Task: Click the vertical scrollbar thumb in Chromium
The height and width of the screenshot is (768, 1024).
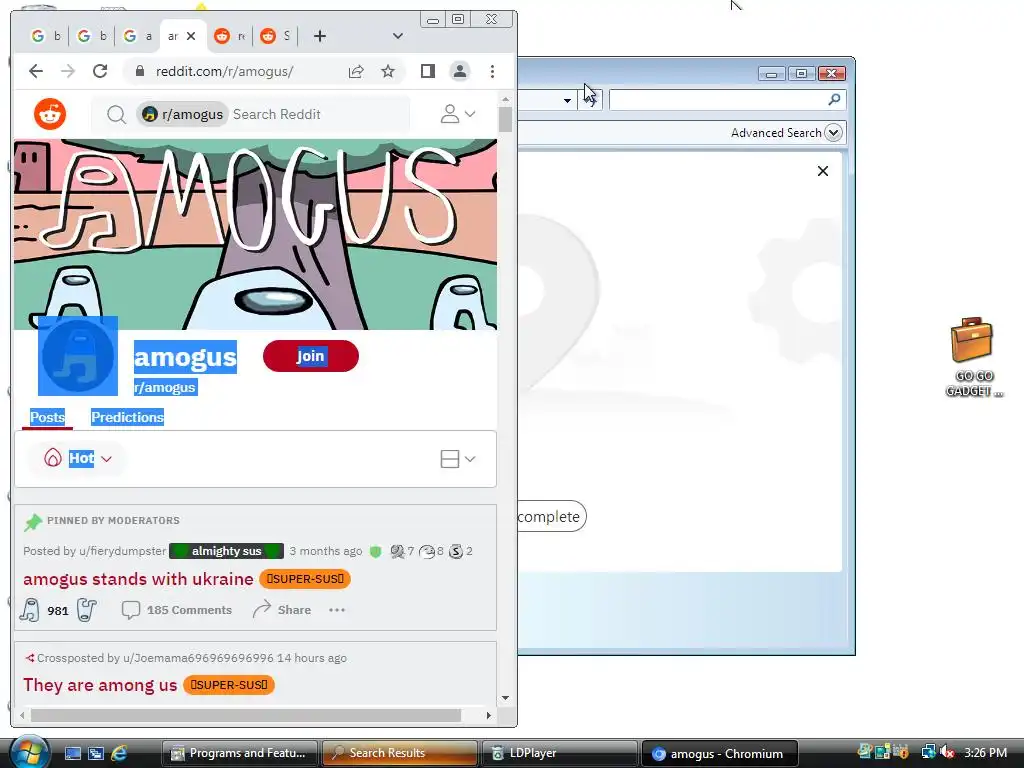Action: click(x=505, y=120)
